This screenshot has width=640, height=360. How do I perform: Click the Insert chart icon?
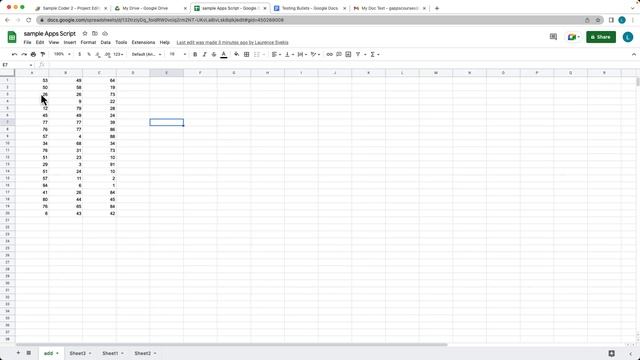(x=348, y=54)
